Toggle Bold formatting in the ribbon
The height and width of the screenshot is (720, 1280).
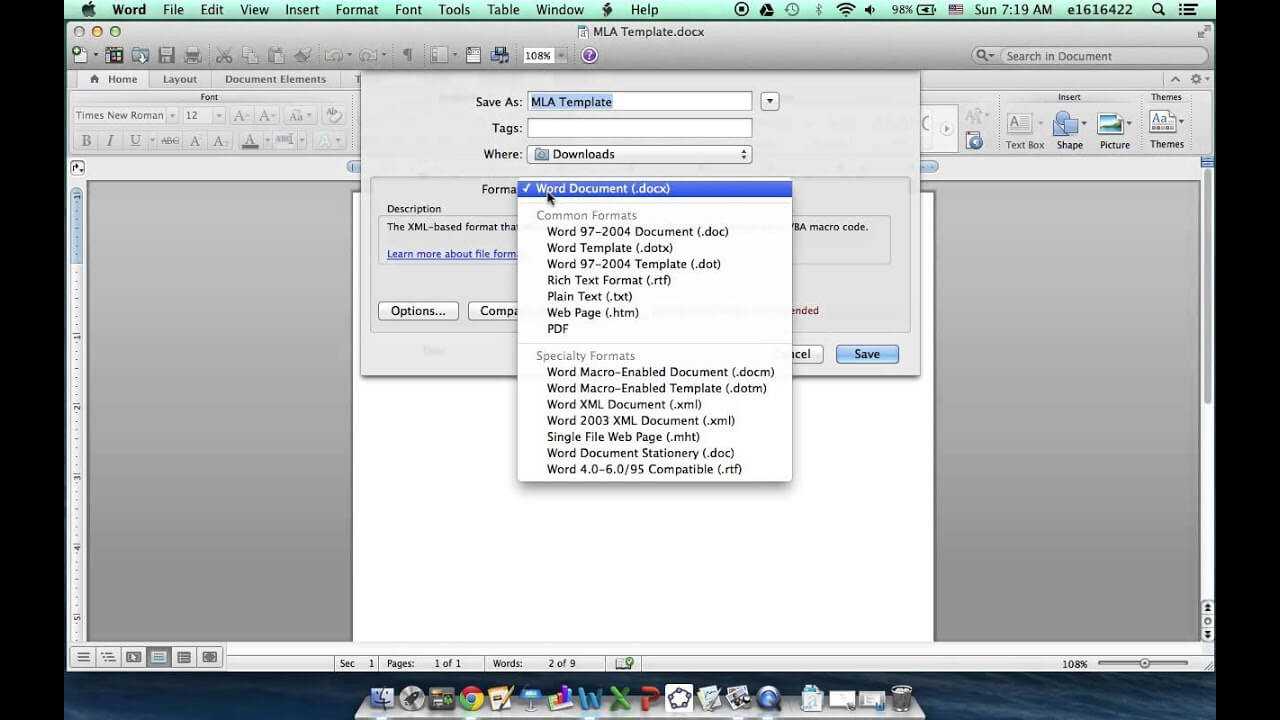pyautogui.click(x=86, y=141)
